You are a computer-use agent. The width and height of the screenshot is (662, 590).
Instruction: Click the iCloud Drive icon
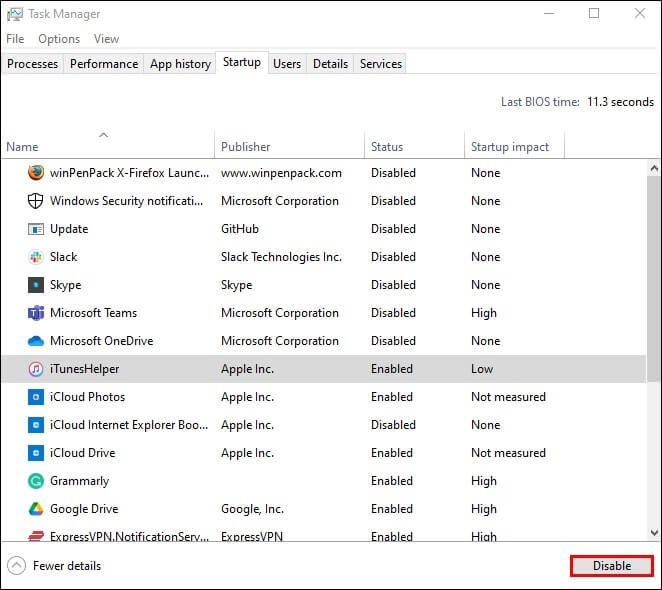(x=36, y=453)
